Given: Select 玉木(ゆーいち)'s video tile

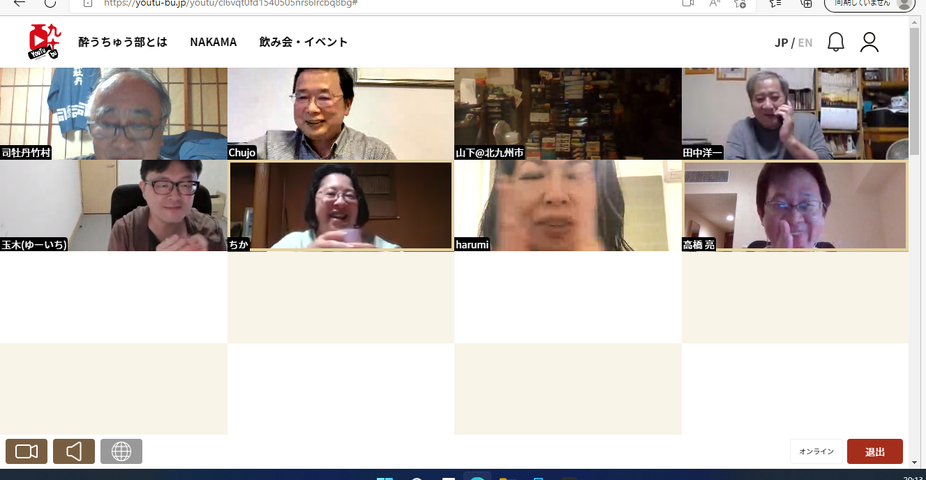Looking at the screenshot, I should click(113, 205).
